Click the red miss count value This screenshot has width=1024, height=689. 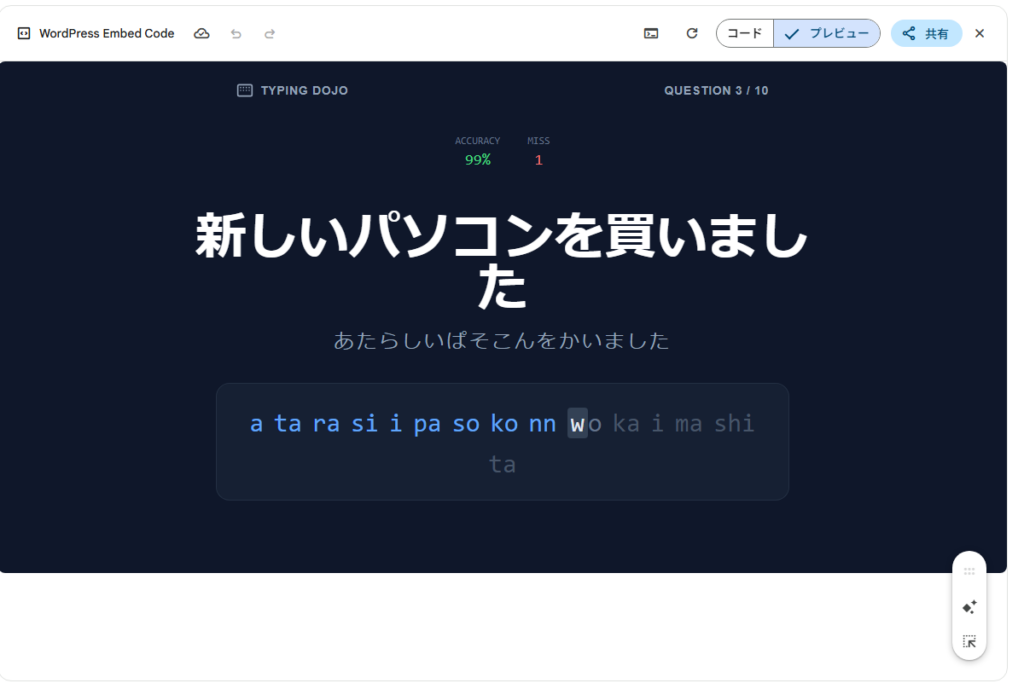click(x=538, y=160)
